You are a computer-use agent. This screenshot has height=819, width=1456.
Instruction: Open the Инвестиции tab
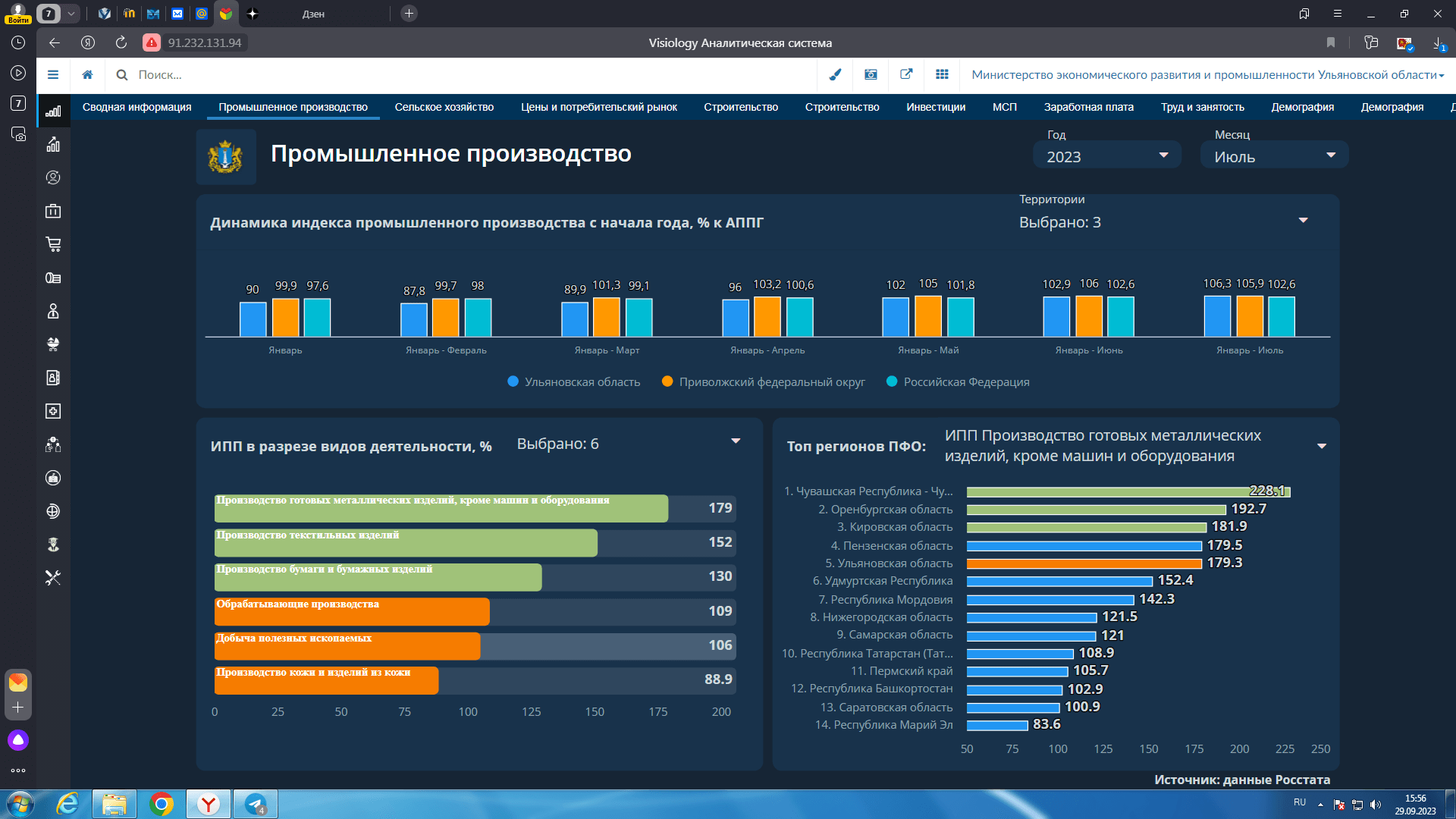point(936,107)
